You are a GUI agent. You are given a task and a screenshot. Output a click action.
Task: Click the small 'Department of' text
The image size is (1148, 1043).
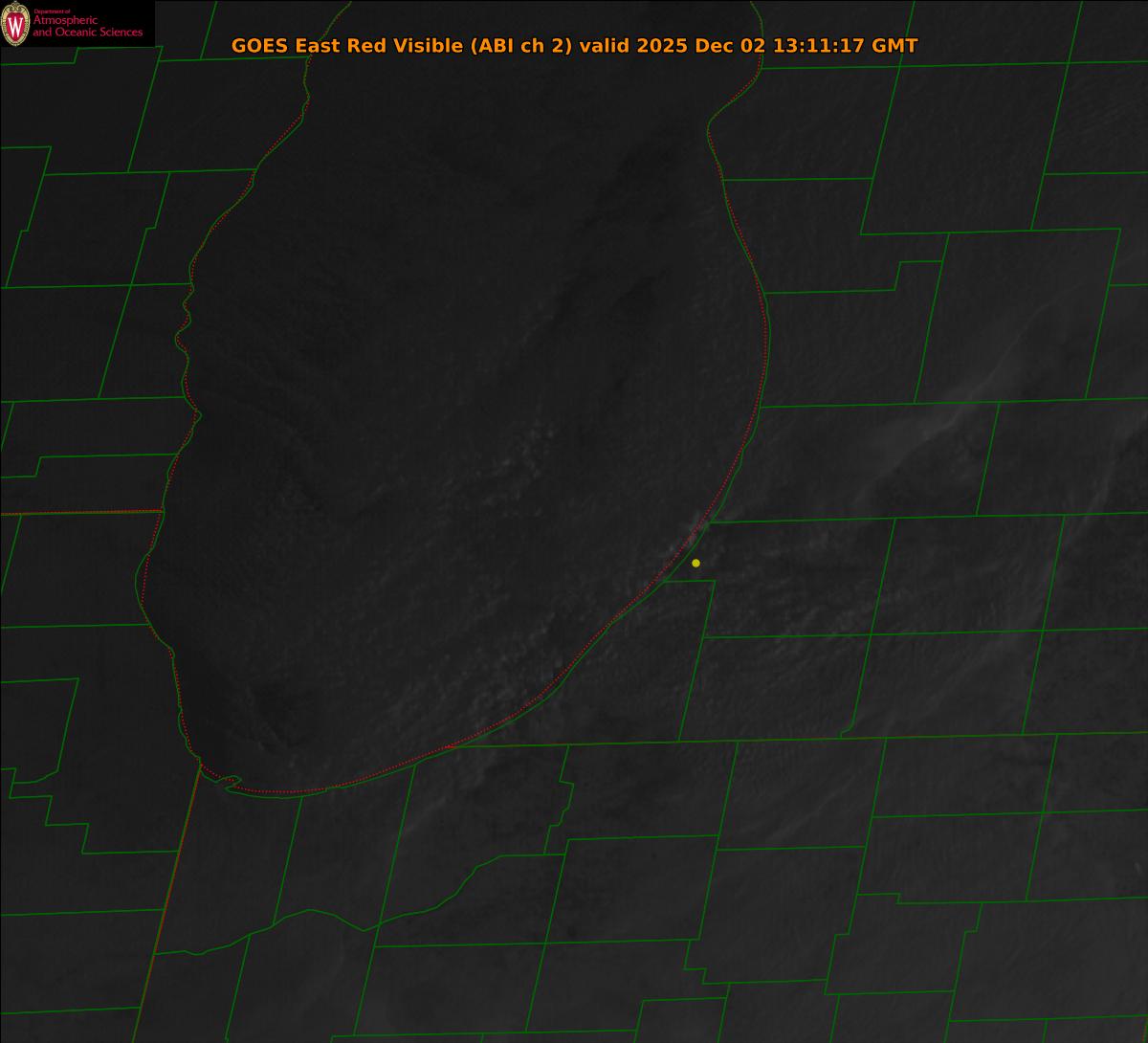[x=52, y=11]
